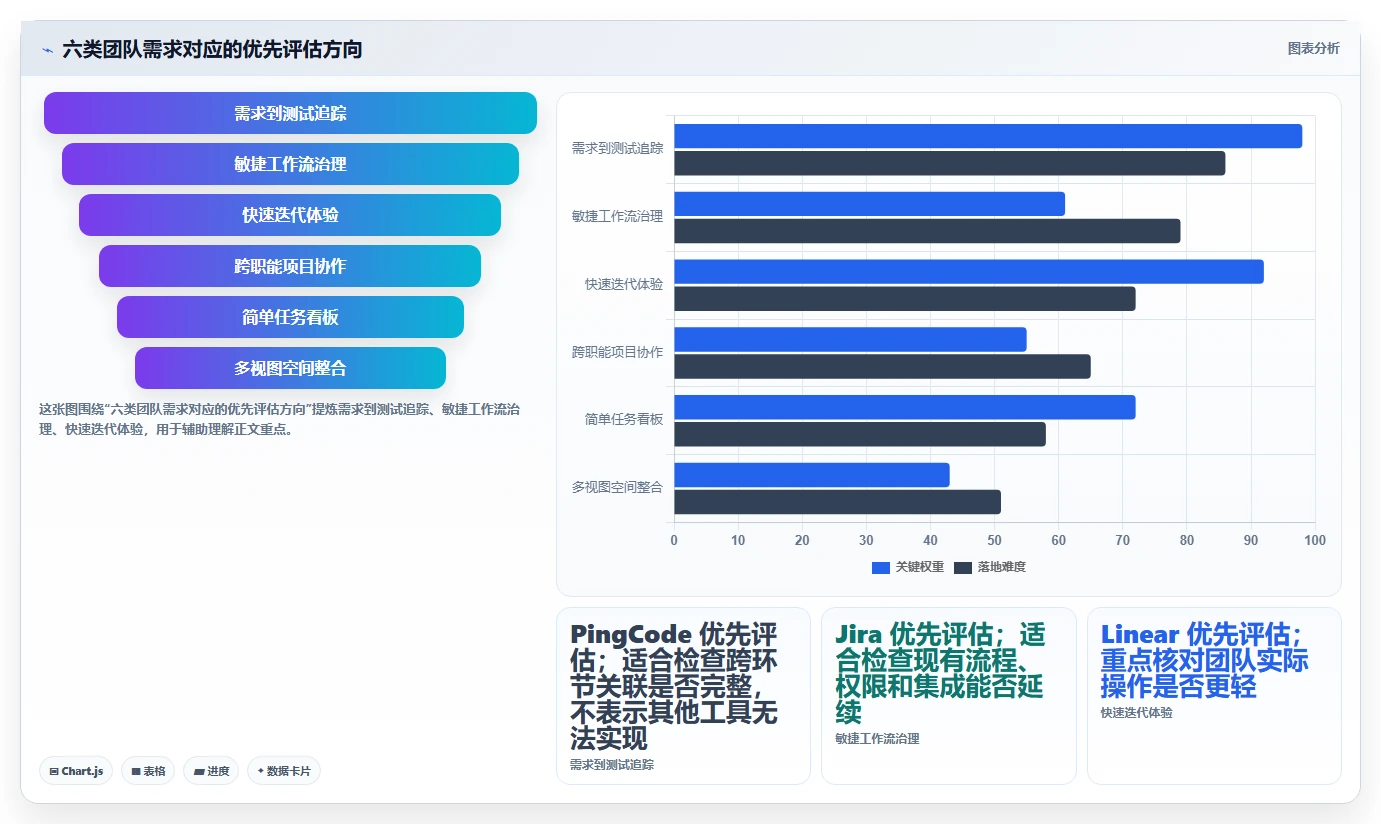The width and height of the screenshot is (1381, 824).
Task: Click the 落地难度 bar for 需求到测试追踪
Action: 949,163
